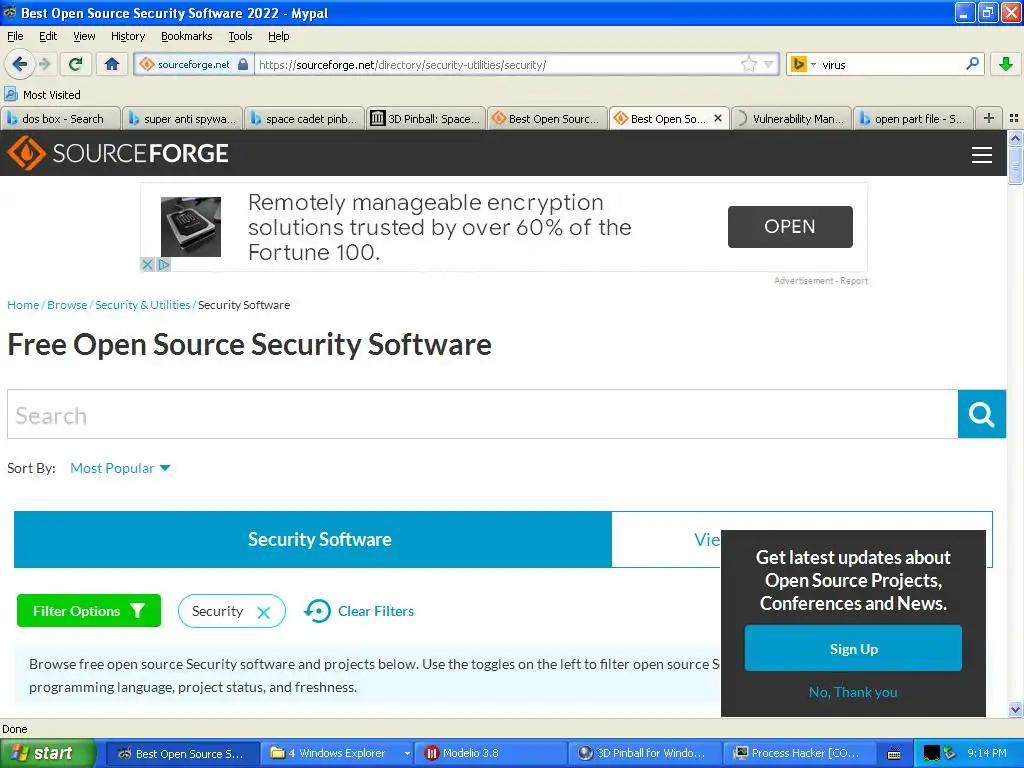1024x768 pixels.
Task: Open downloads with the green arrow icon
Action: pos(1006,64)
